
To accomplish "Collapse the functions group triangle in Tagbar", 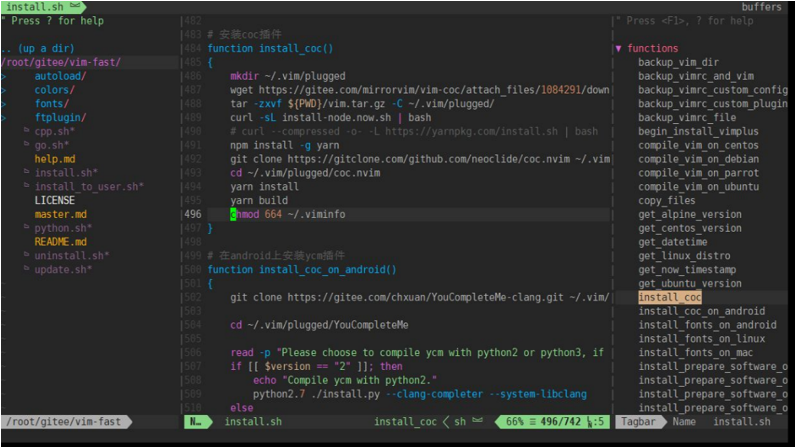I will click(x=618, y=49).
